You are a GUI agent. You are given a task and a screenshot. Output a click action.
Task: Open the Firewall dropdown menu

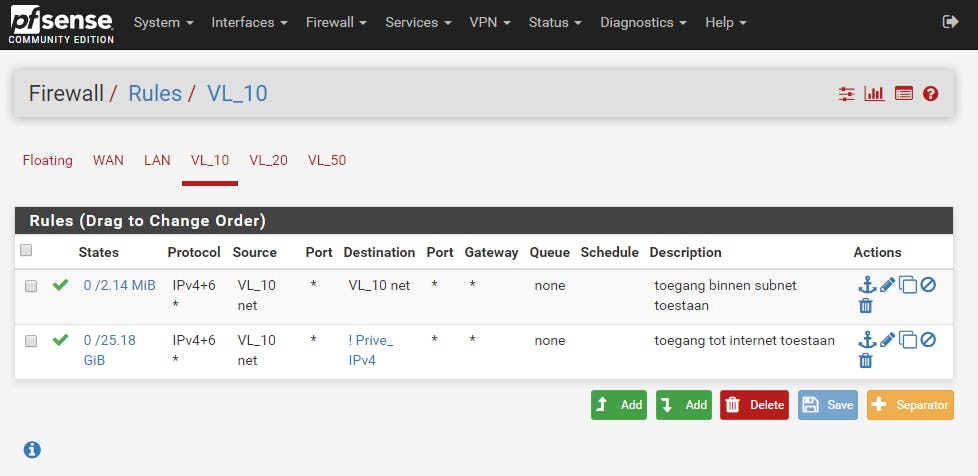(336, 22)
